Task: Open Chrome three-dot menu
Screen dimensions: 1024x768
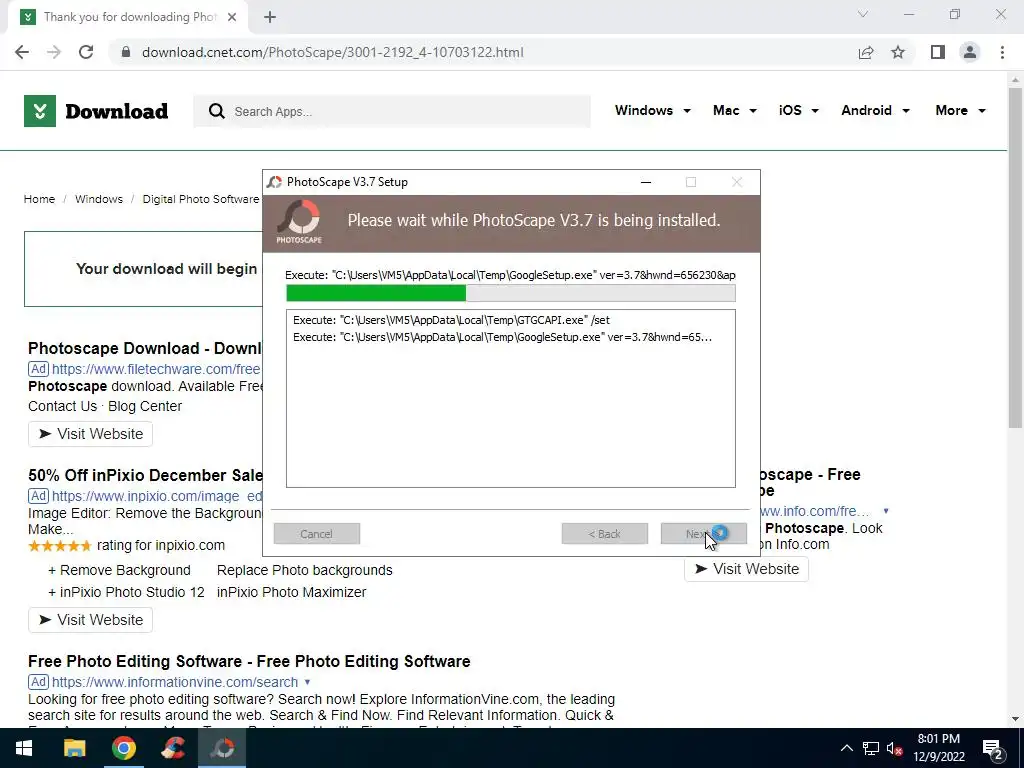Action: [x=1002, y=52]
